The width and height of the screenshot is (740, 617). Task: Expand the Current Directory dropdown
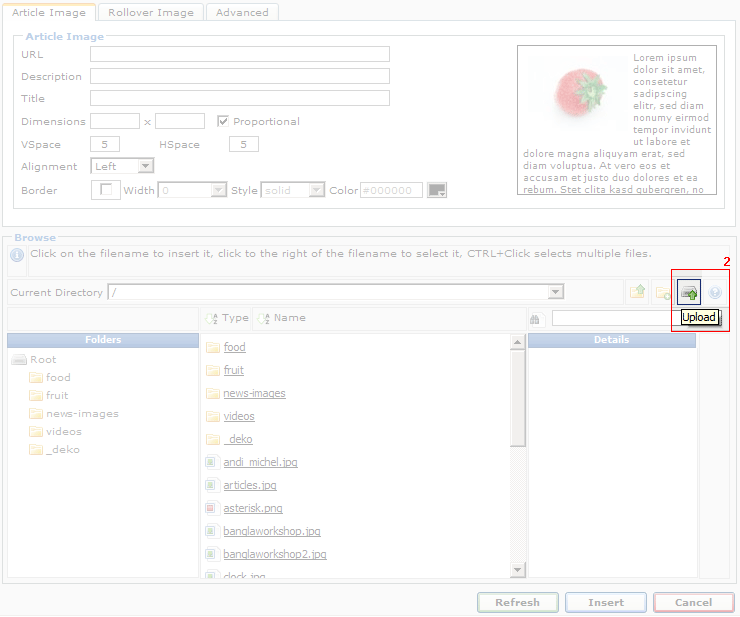pos(556,292)
